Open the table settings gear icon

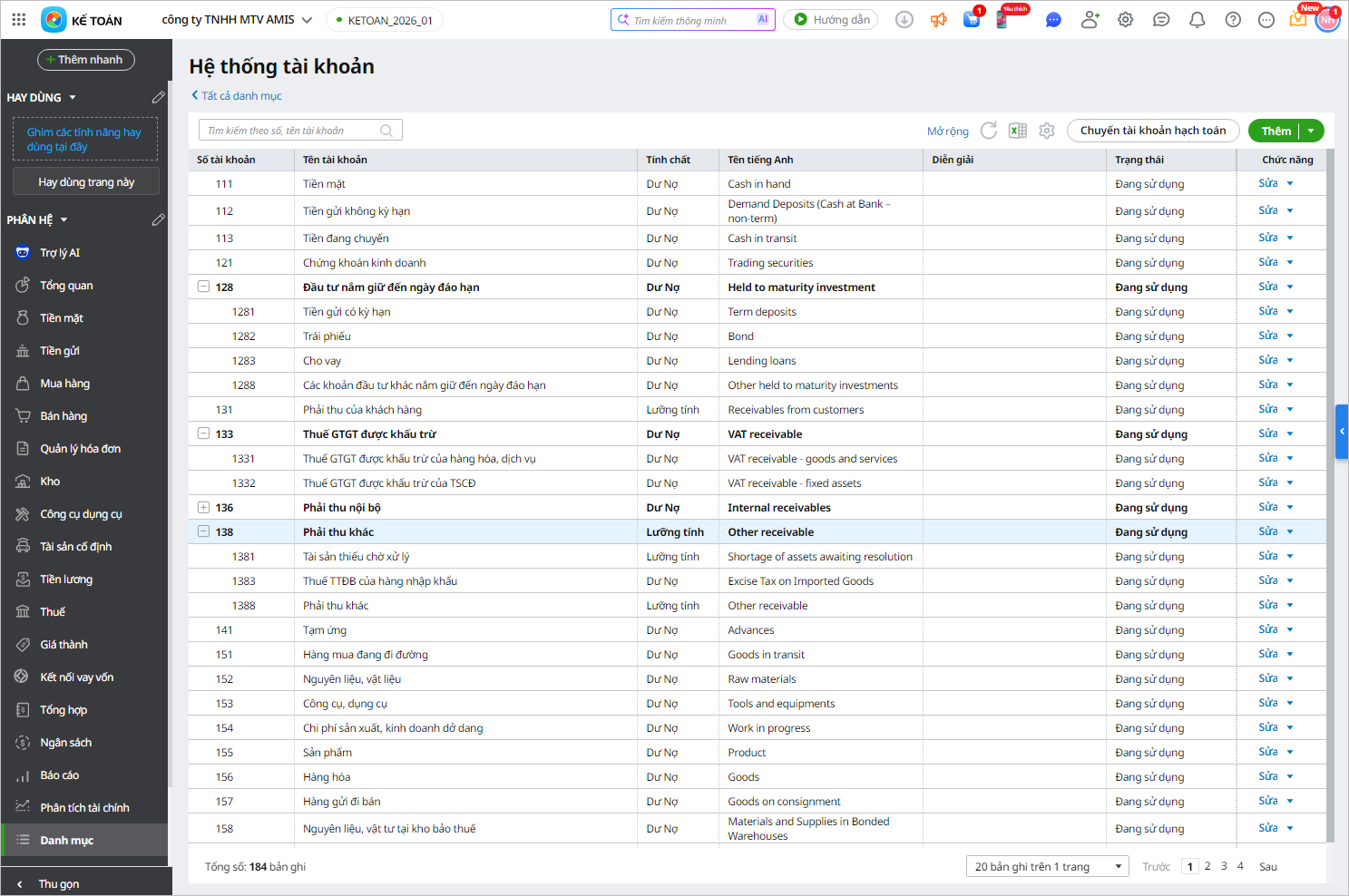coord(1047,131)
